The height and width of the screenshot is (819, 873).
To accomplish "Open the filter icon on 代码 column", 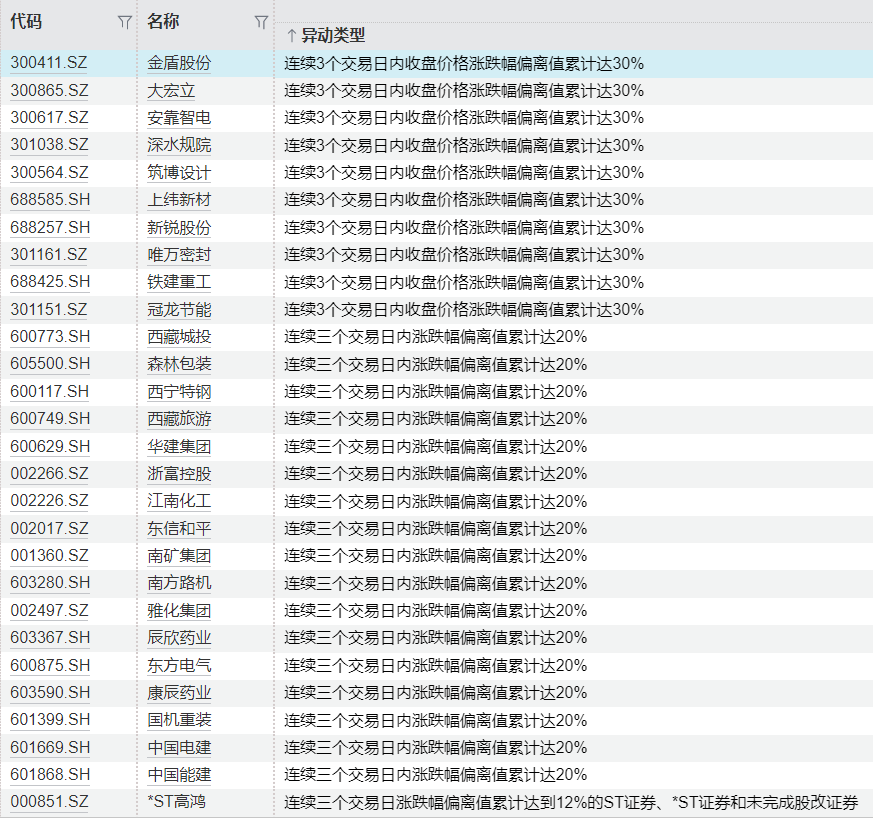I will click(125, 22).
